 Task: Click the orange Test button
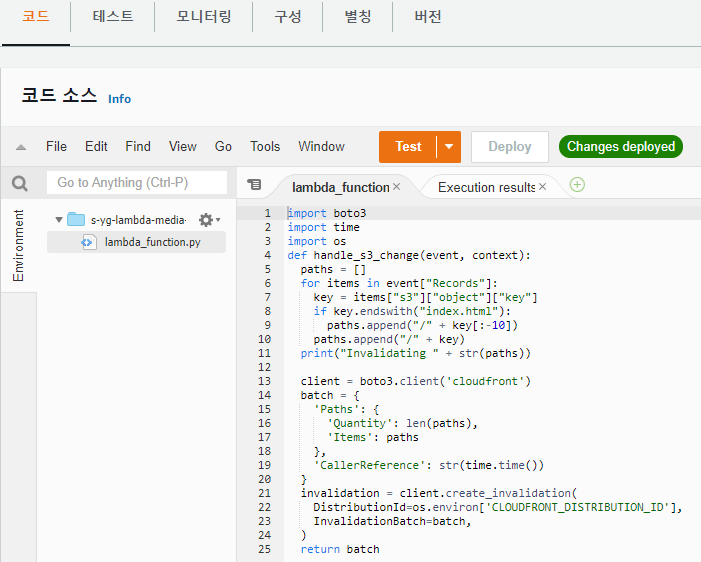point(408,147)
